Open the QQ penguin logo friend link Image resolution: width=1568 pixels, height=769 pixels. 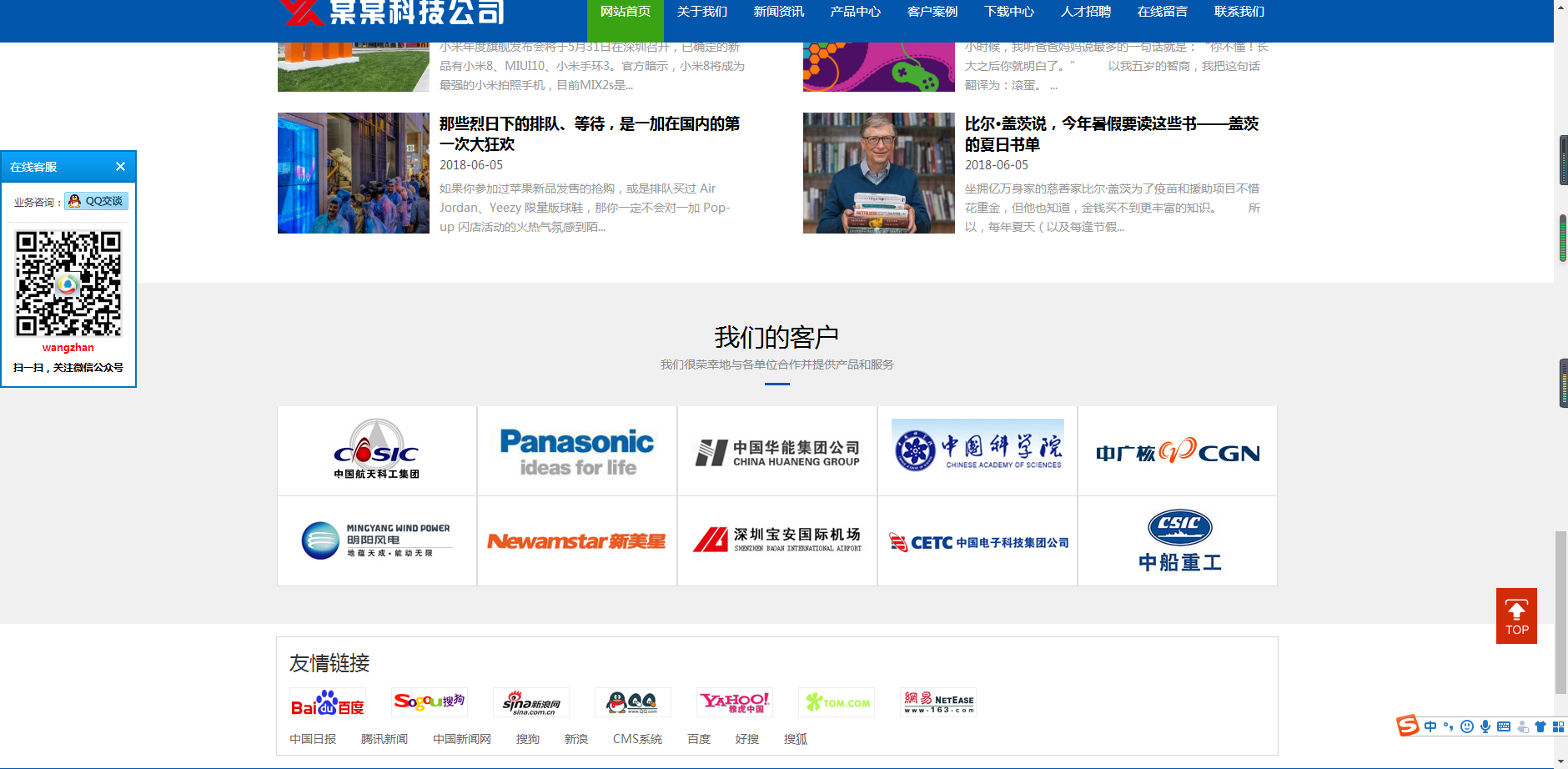click(x=633, y=702)
